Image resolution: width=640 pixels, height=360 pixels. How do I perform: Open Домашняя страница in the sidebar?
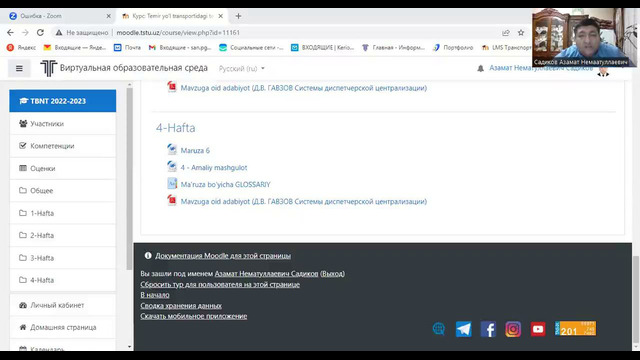pyautogui.click(x=62, y=327)
